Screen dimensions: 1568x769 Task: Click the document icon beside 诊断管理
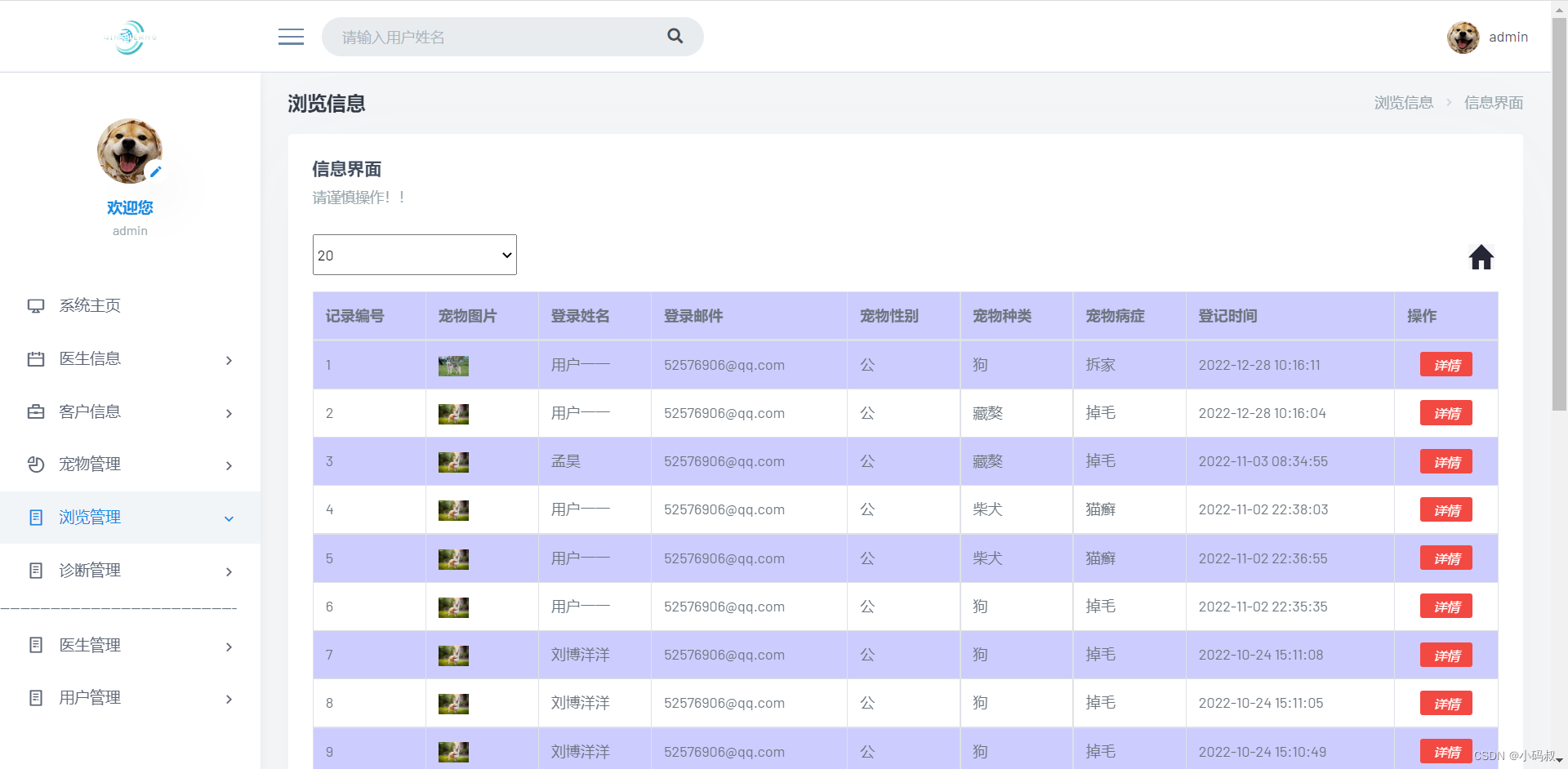click(x=36, y=571)
